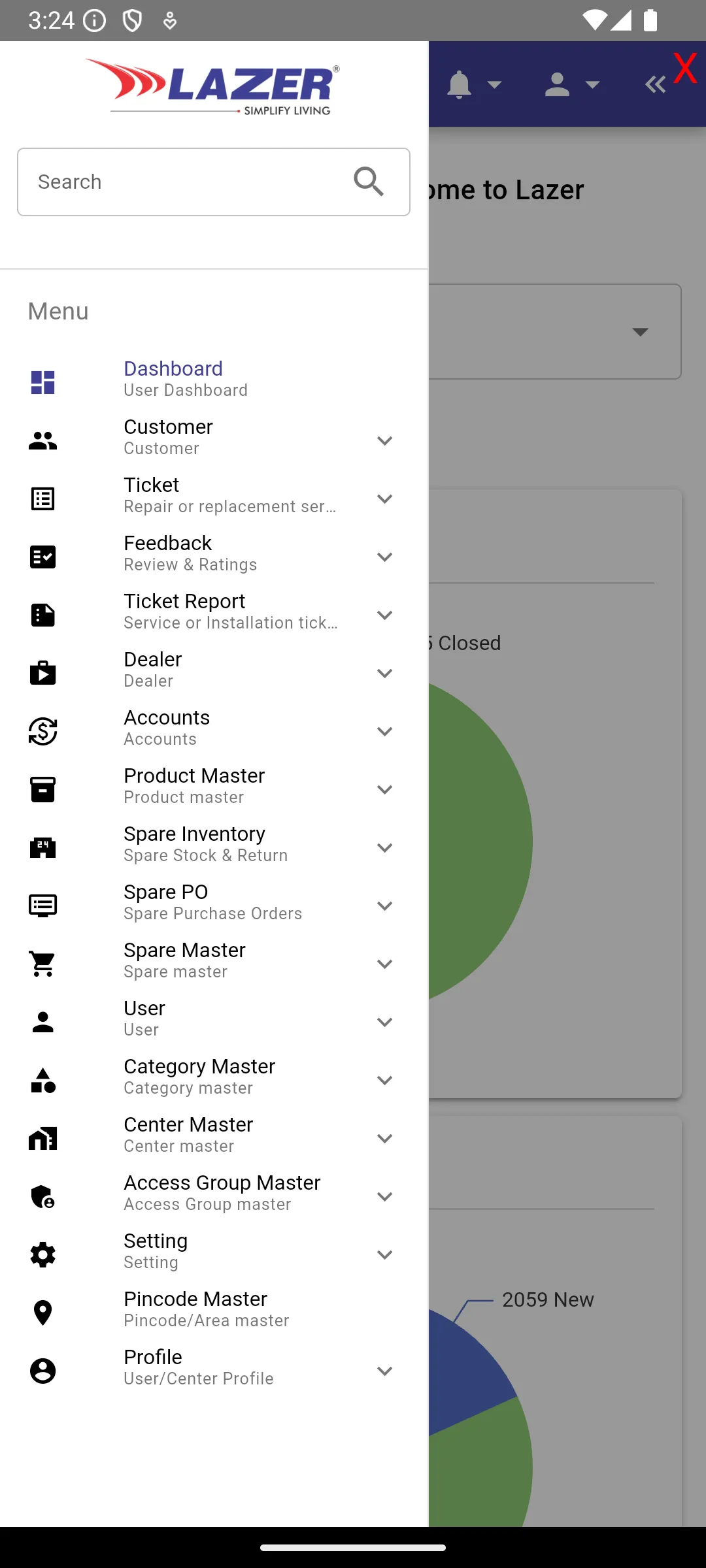Click the Dealer shop icon

pos(43,673)
